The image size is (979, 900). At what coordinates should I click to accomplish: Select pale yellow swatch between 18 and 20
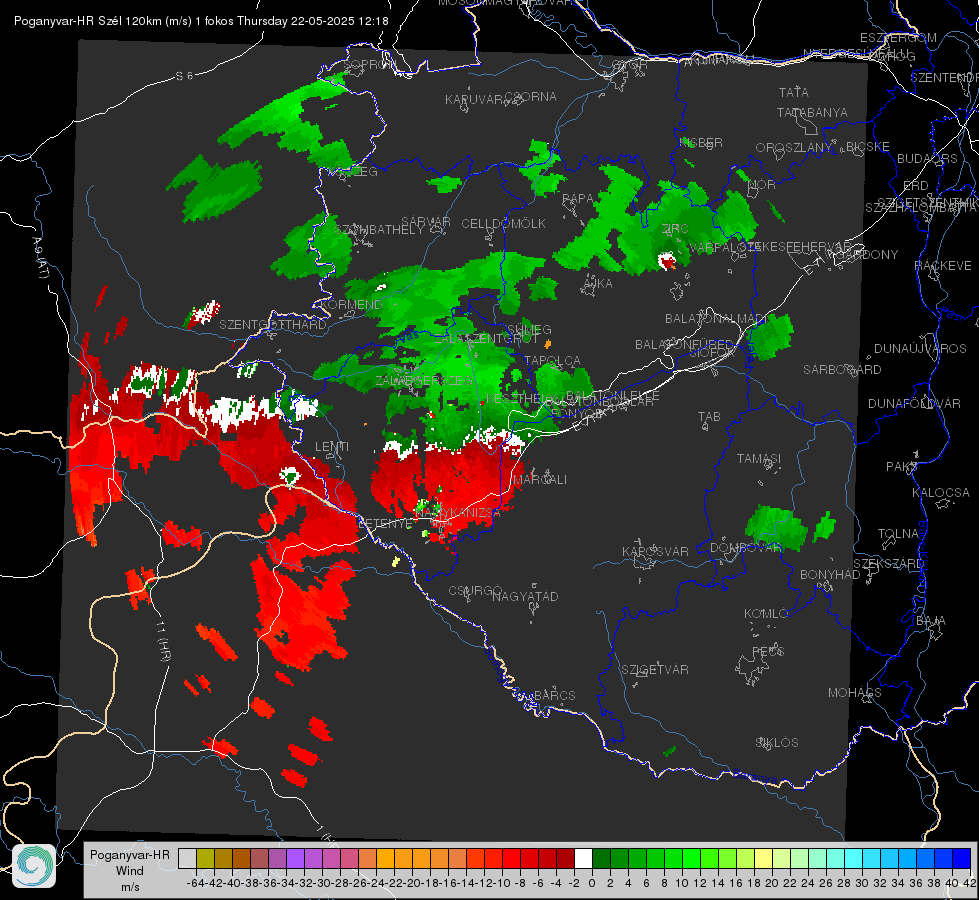[x=764, y=858]
